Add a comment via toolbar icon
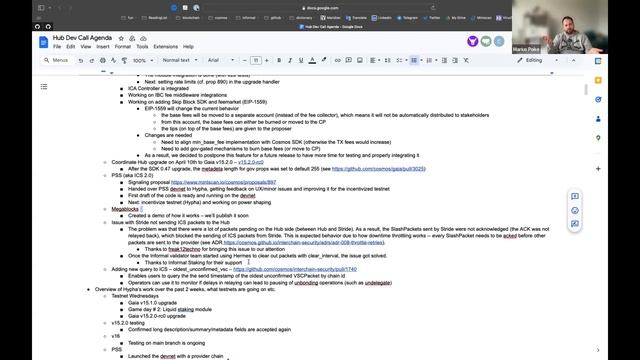 [349, 60]
